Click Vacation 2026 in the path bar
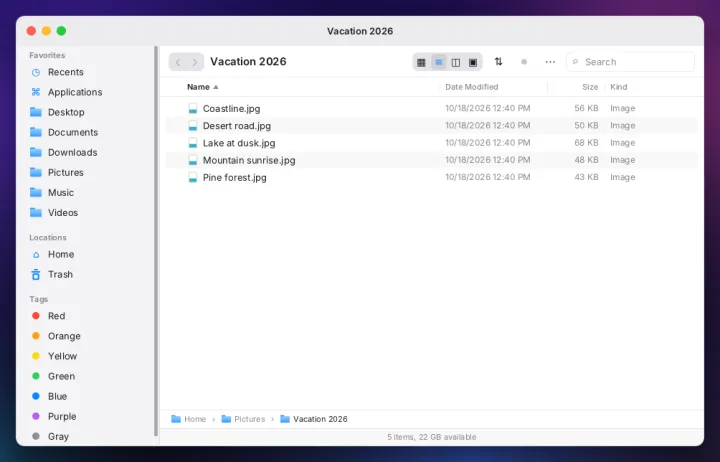Screen dimensions: 720x462 click(x=314, y=419)
